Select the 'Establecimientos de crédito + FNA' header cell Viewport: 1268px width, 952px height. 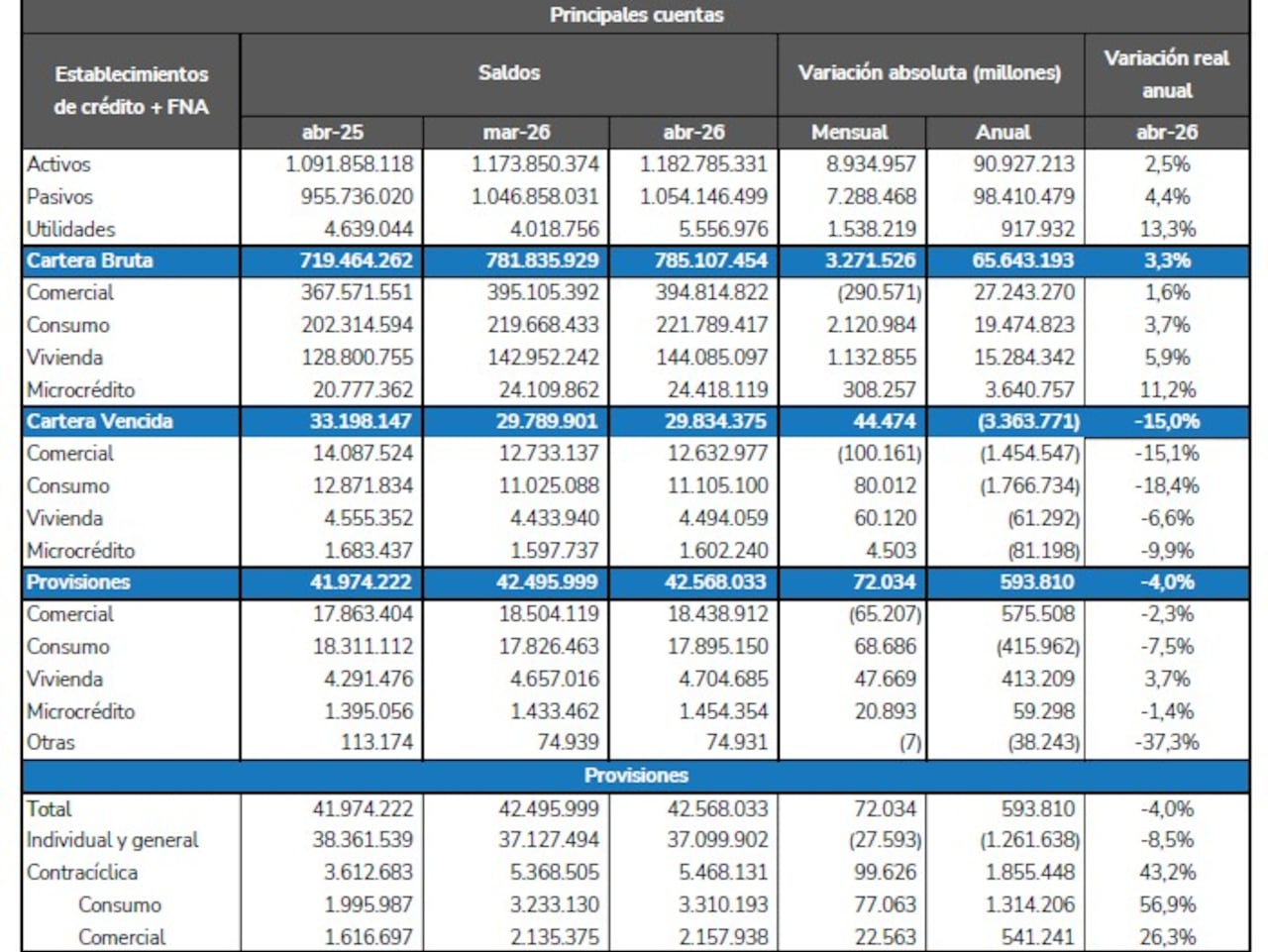click(x=131, y=90)
